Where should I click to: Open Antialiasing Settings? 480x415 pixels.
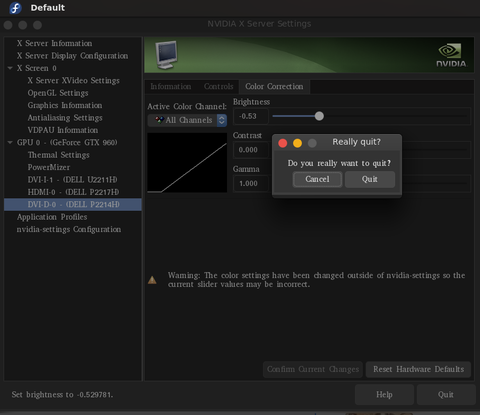point(65,118)
